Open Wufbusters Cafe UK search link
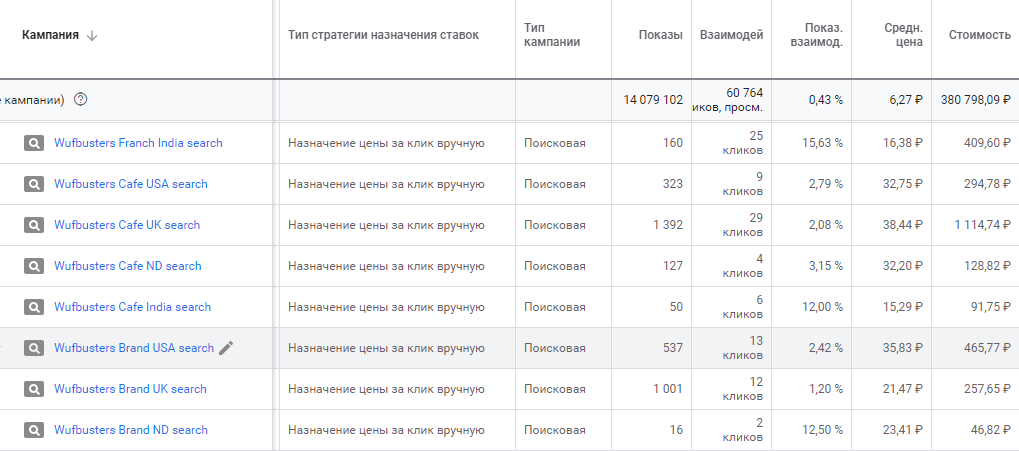The height and width of the screenshot is (451, 1019). pos(127,225)
